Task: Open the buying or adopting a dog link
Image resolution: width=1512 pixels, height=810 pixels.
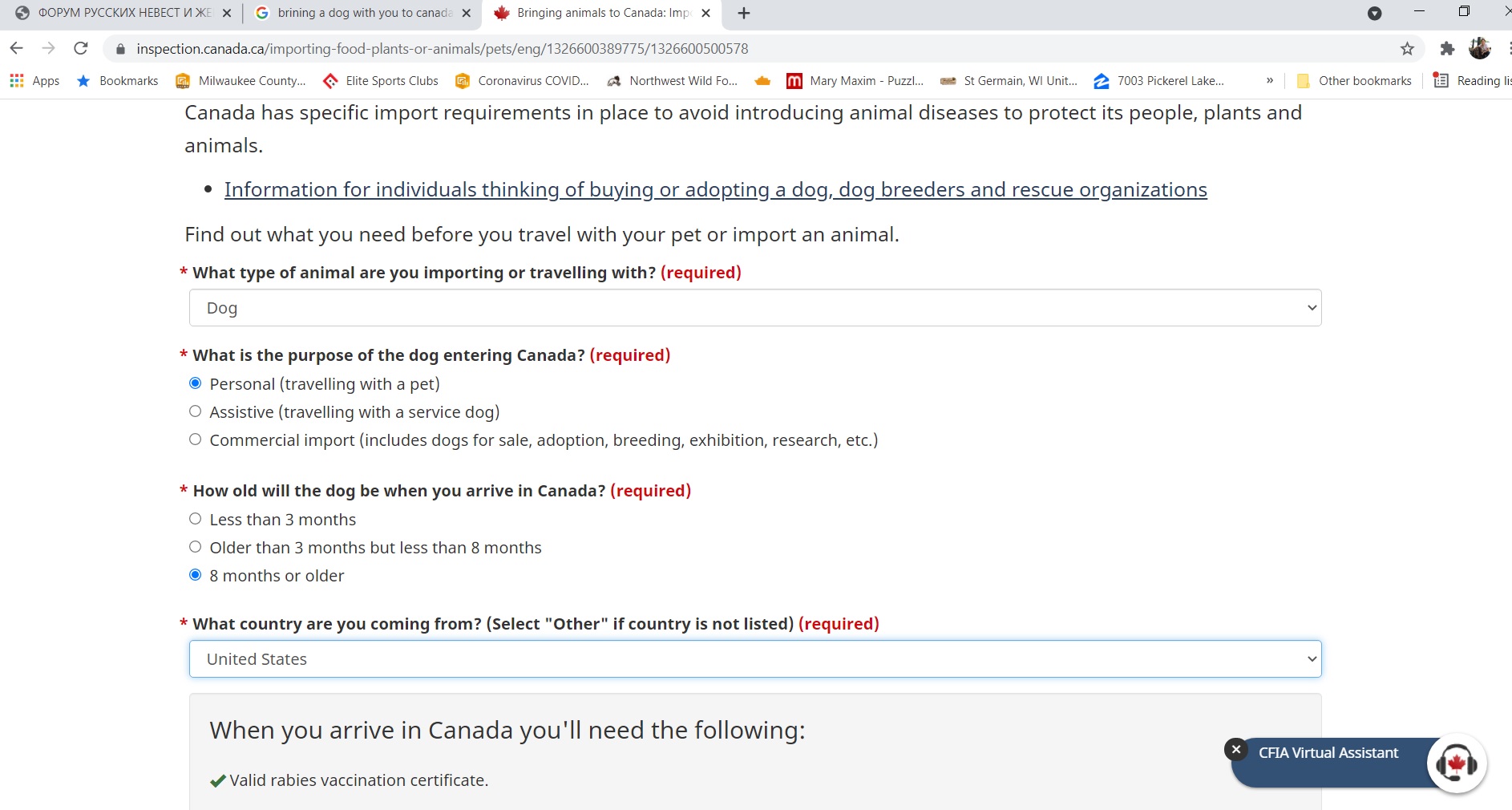Action: (715, 190)
